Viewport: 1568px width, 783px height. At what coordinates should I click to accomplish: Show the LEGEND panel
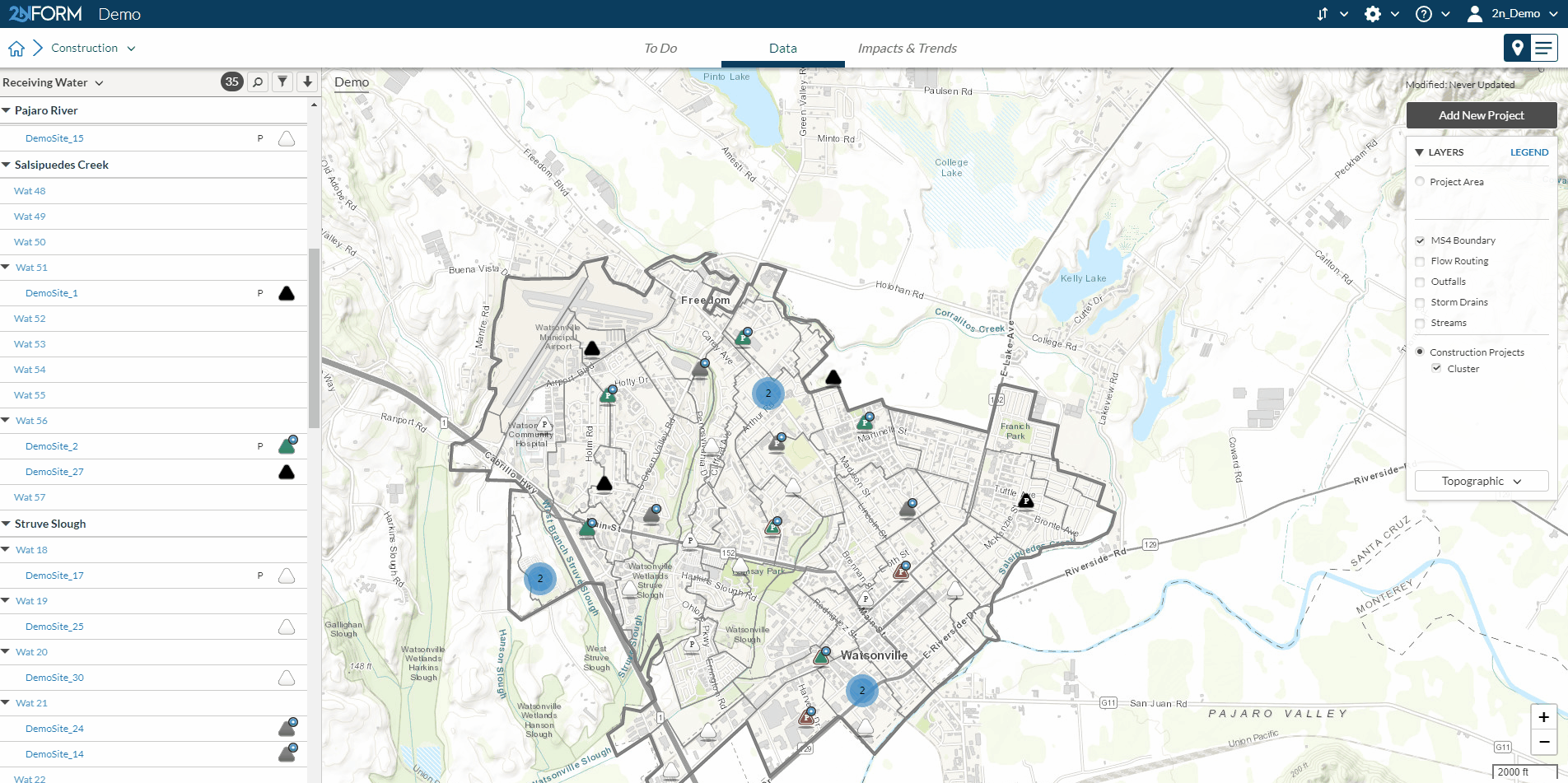[1529, 152]
